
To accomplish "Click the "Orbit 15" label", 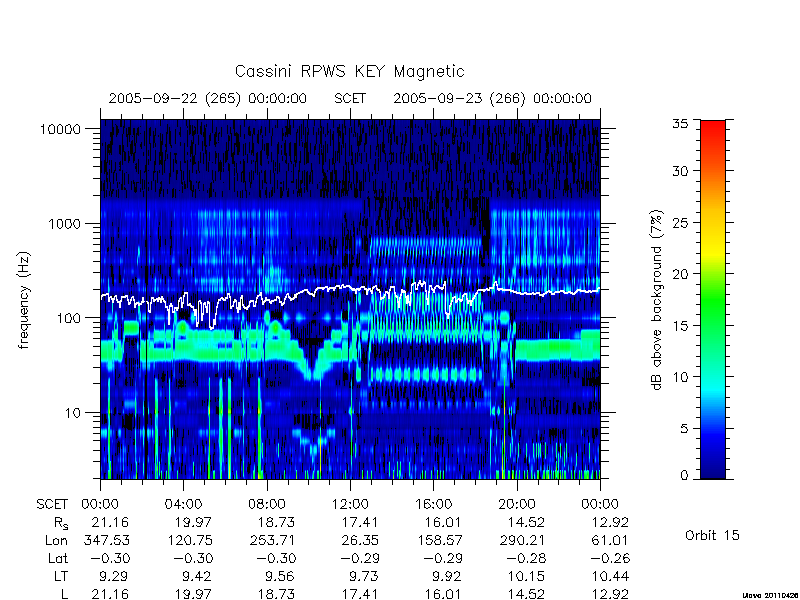I will pos(712,535).
